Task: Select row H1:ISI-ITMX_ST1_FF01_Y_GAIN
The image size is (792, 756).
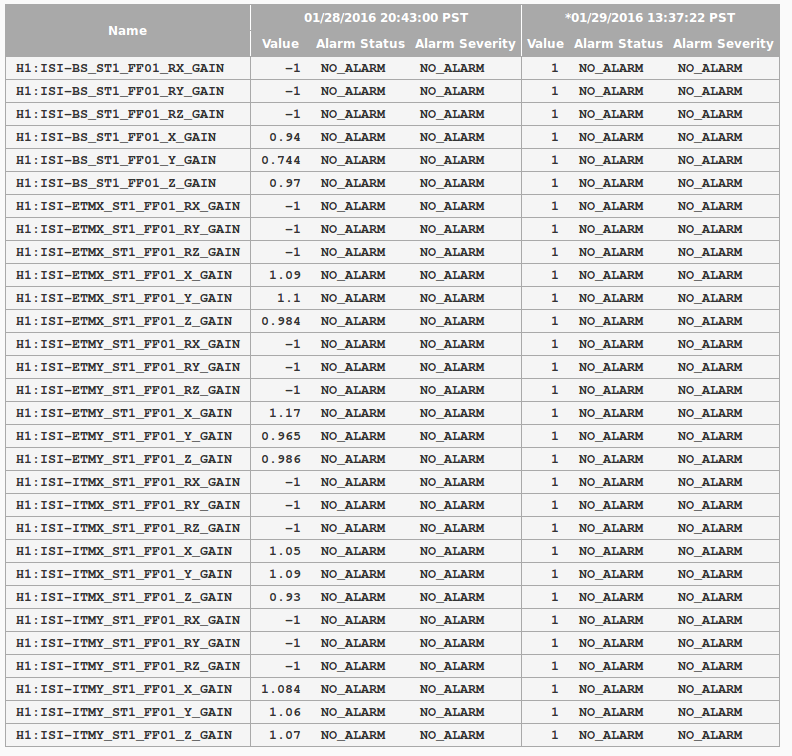Action: tap(392, 574)
